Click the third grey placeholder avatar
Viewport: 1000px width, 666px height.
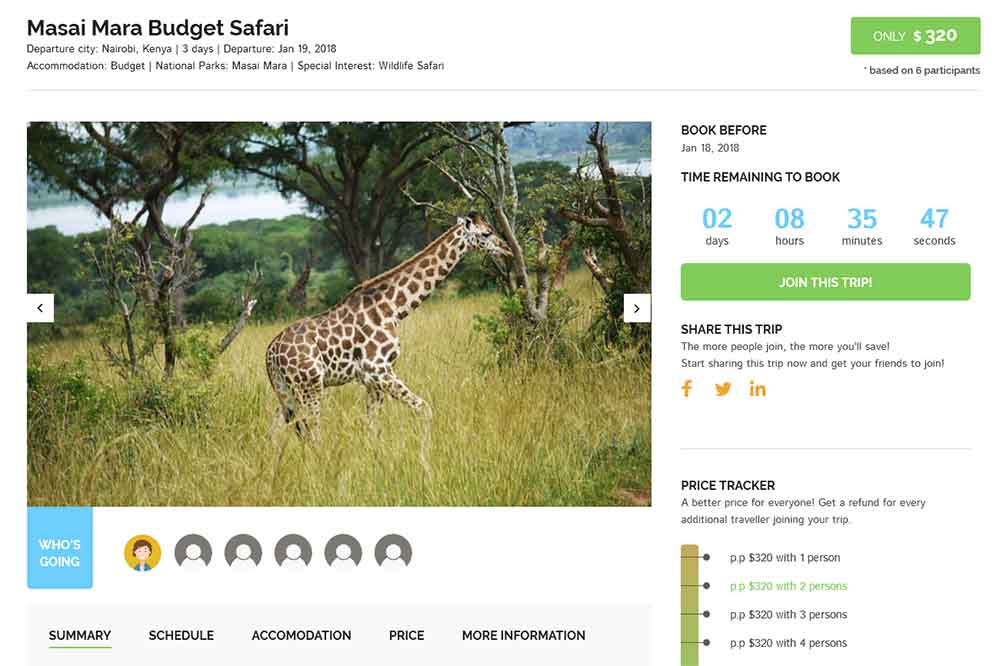click(x=293, y=552)
